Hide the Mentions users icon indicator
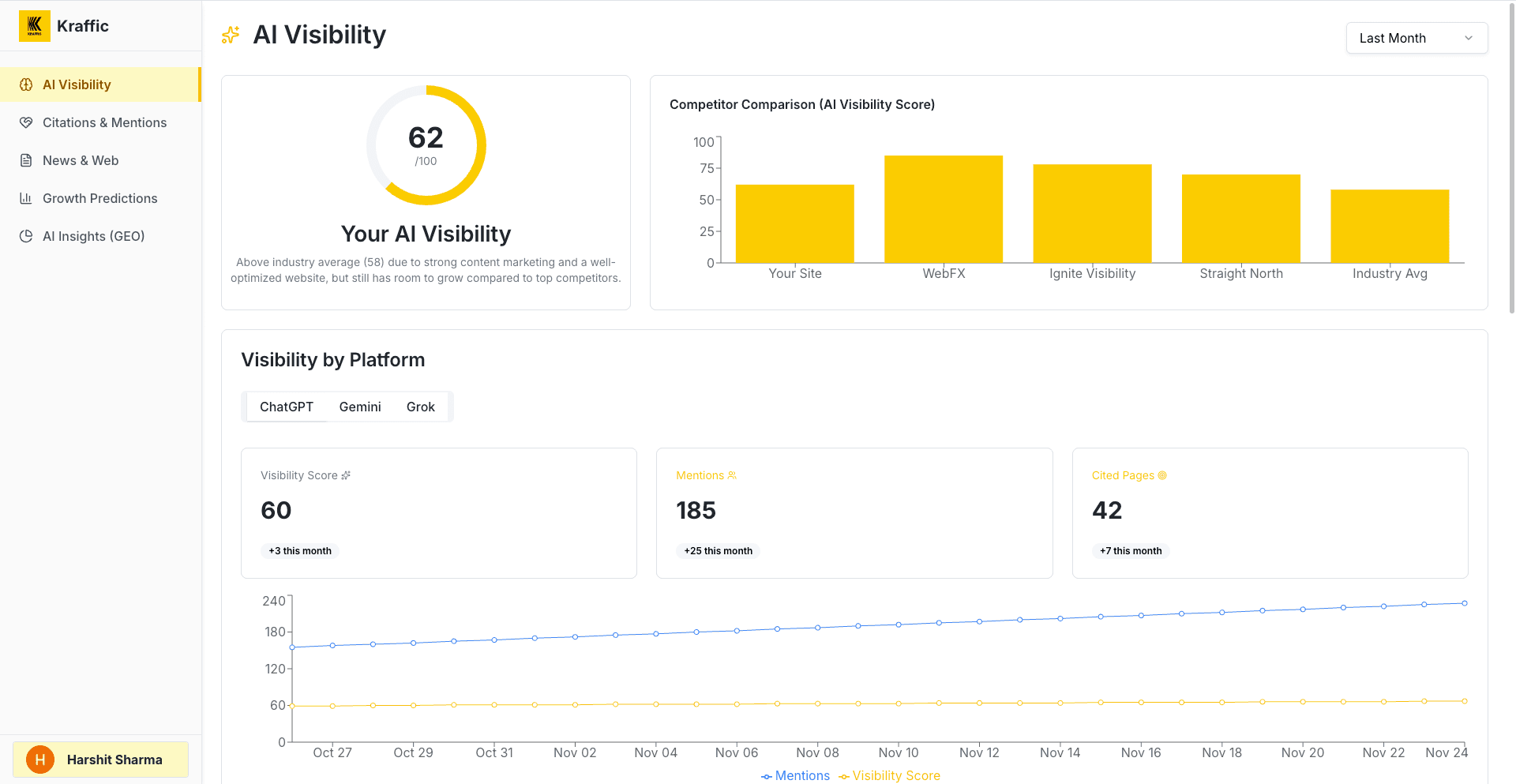This screenshot has width=1516, height=784. 730,475
